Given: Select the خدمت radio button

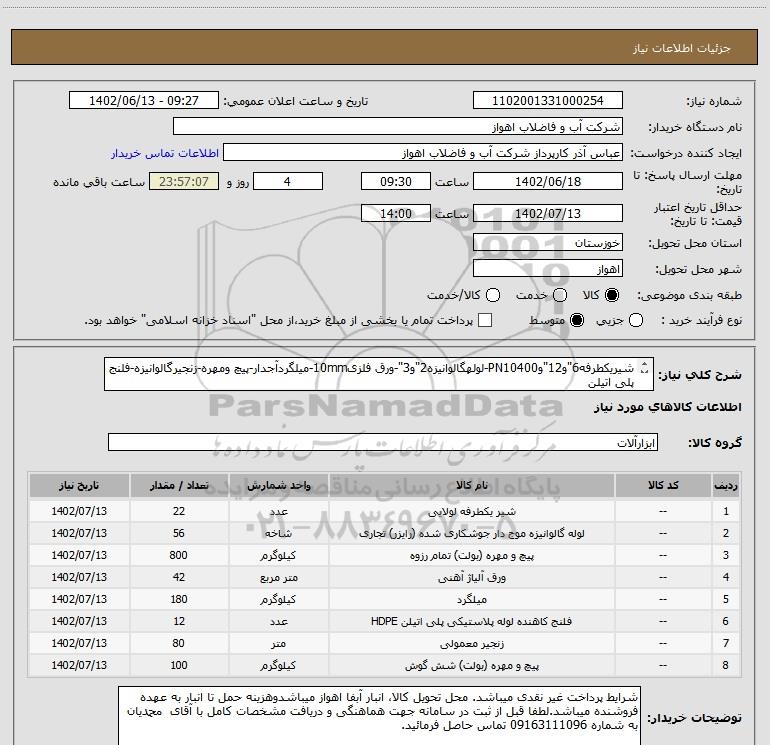Looking at the screenshot, I should click(x=560, y=296).
